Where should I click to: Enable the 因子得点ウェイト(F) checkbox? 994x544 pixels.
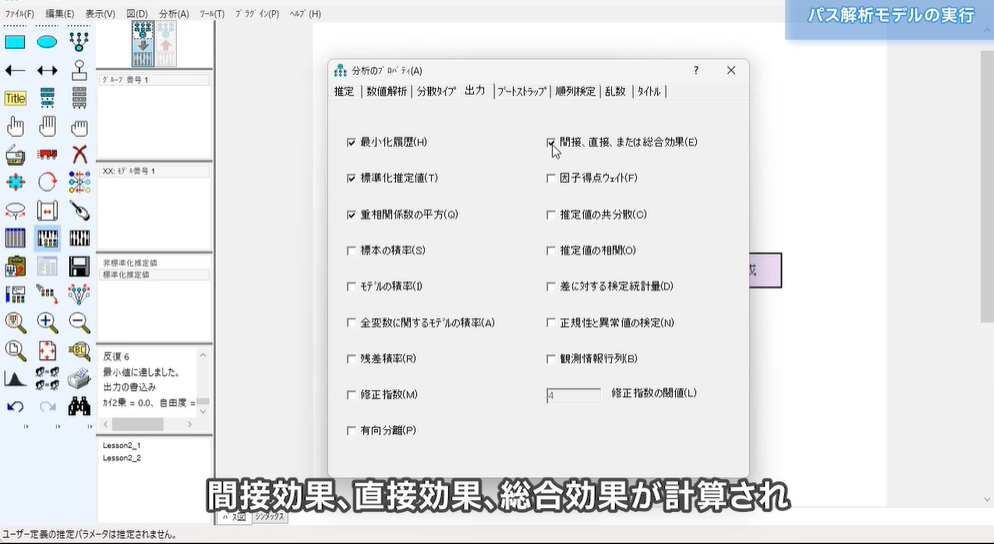point(551,179)
